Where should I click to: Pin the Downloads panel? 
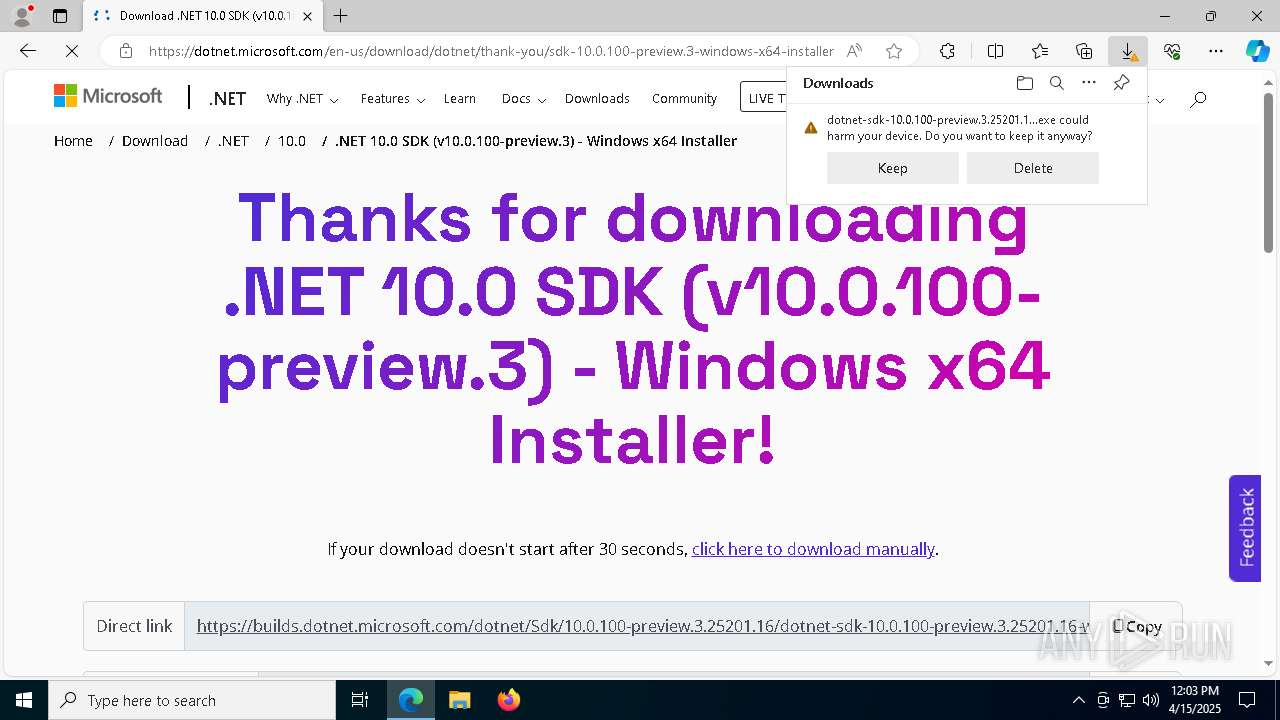1121,83
